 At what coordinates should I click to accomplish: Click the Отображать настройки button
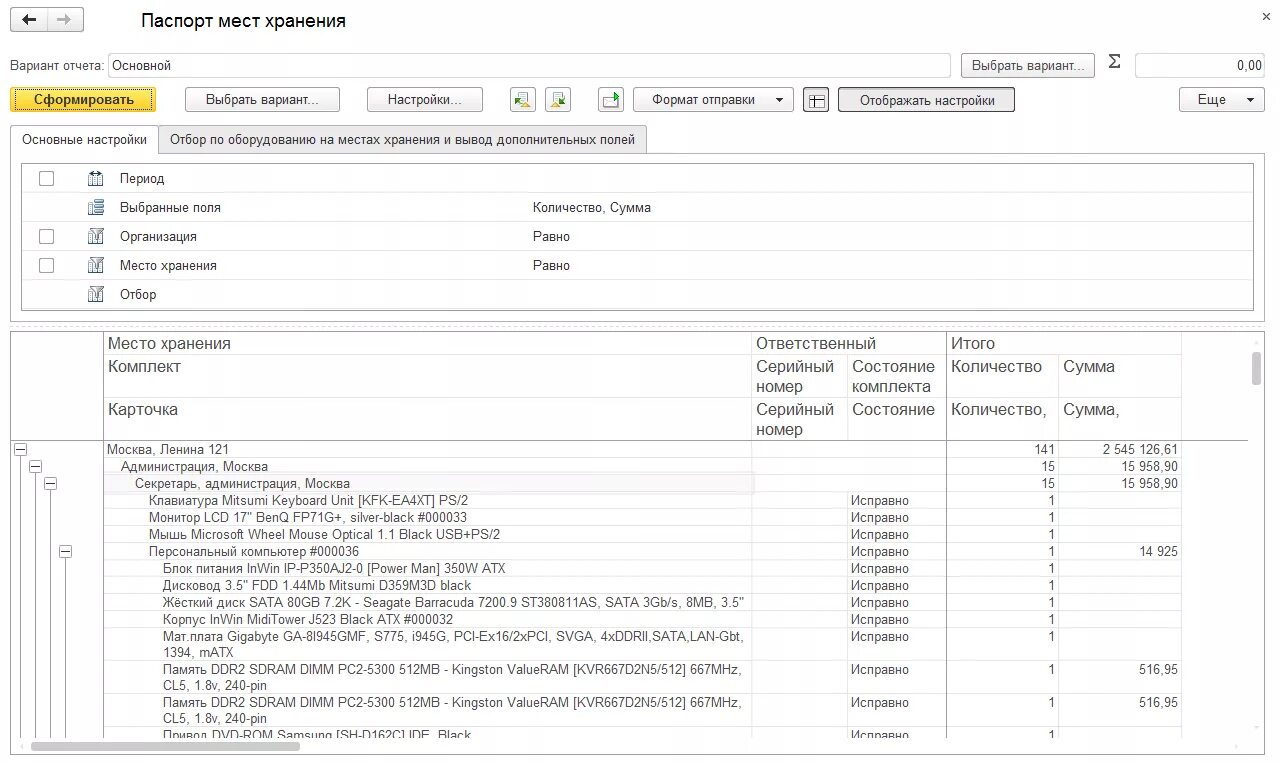pyautogui.click(x=926, y=100)
